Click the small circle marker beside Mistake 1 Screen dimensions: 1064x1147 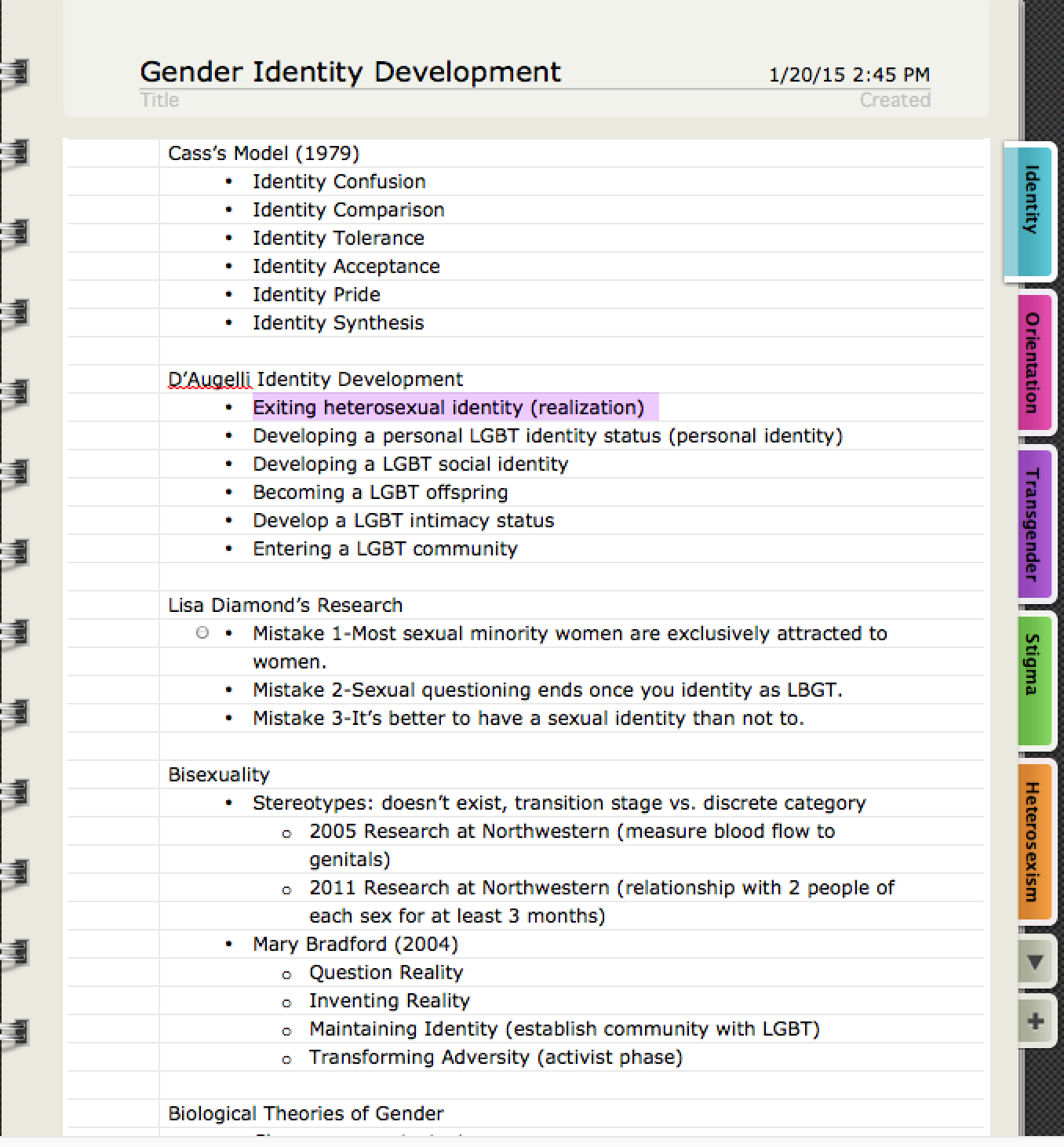coord(202,632)
